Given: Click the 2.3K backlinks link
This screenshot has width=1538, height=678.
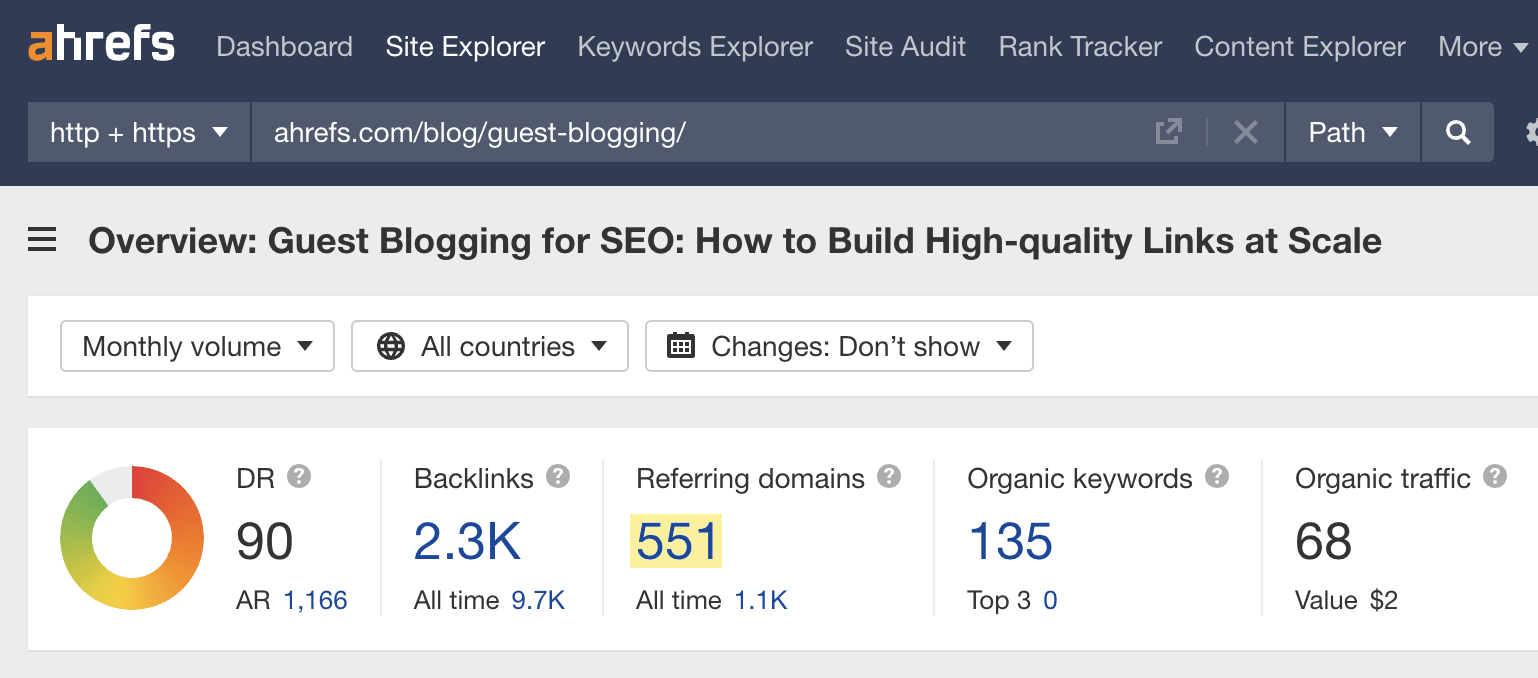Looking at the screenshot, I should (468, 541).
